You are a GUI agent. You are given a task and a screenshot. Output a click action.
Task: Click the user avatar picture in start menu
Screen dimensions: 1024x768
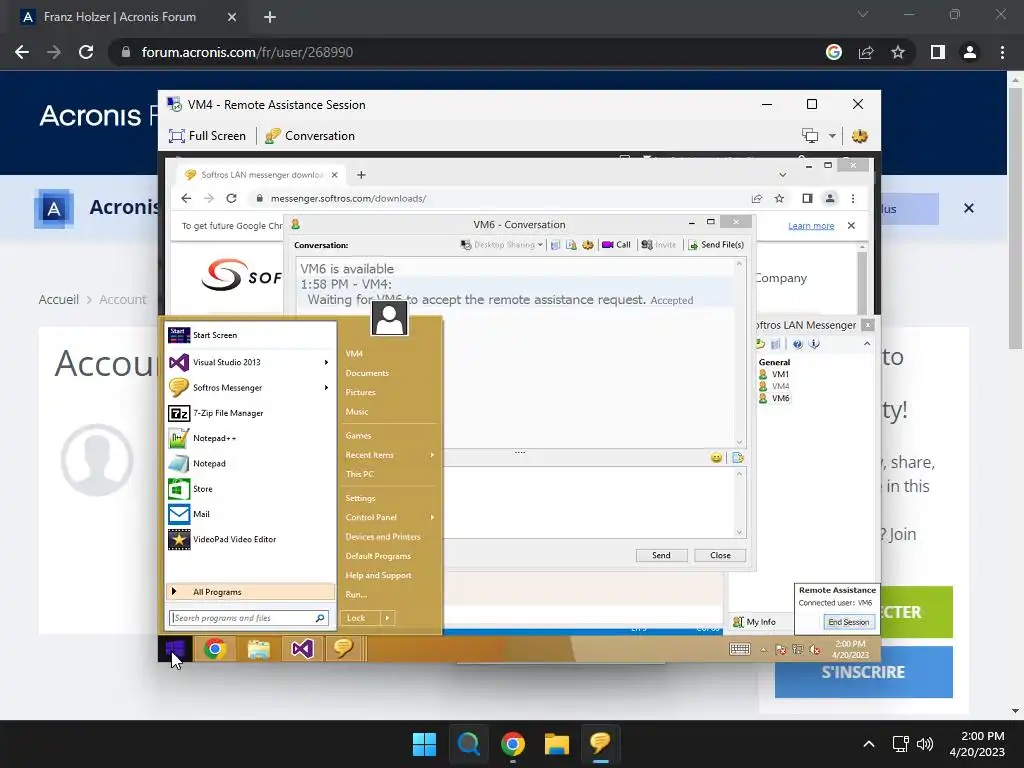click(x=389, y=318)
